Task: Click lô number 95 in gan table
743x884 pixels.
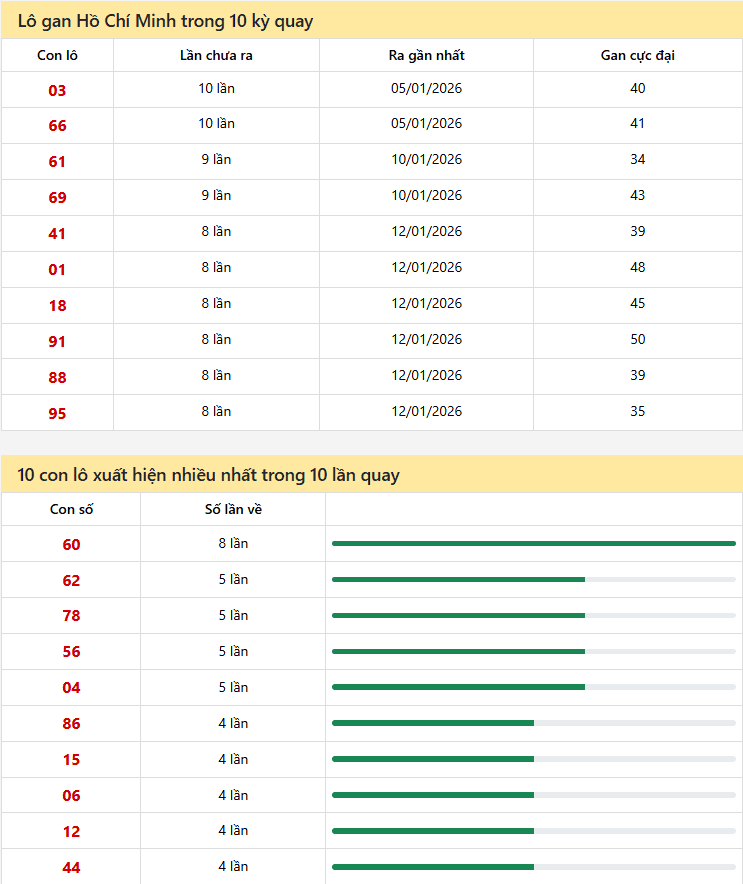Action: click(57, 413)
